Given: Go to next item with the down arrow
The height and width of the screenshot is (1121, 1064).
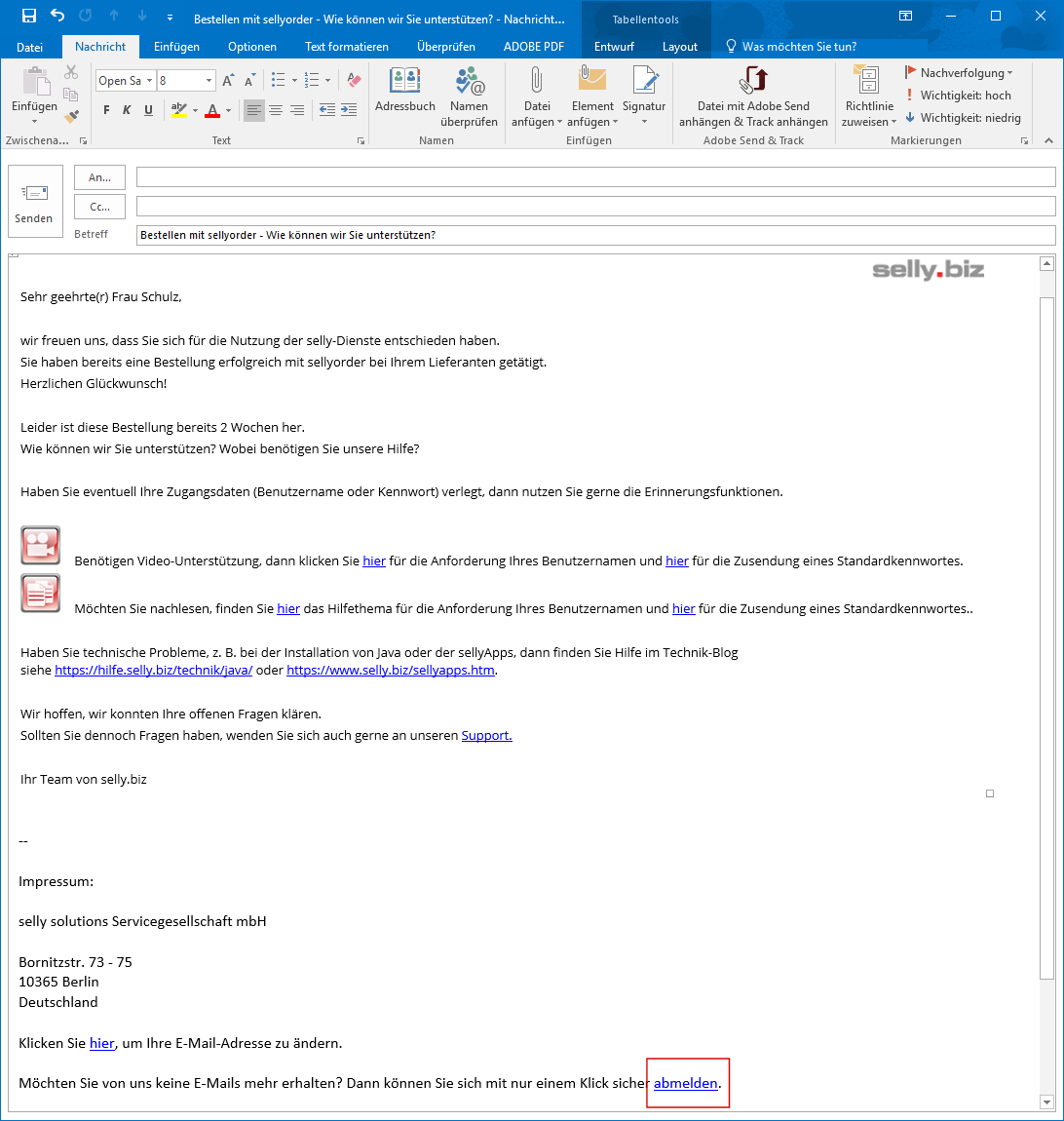Looking at the screenshot, I should (x=141, y=16).
